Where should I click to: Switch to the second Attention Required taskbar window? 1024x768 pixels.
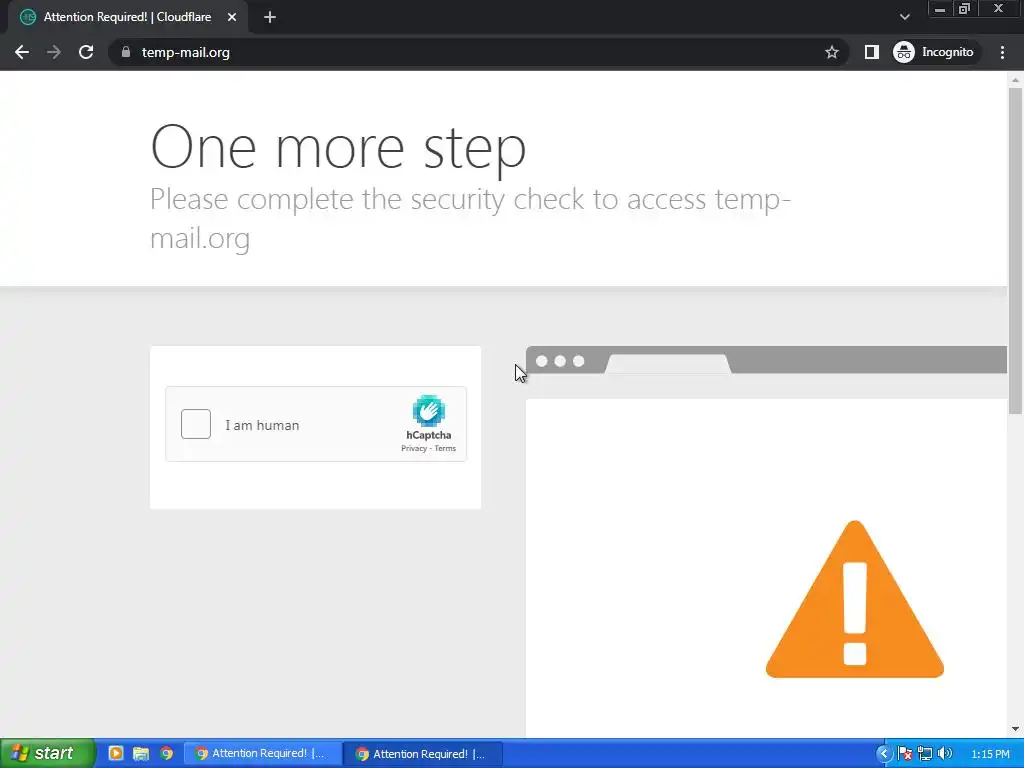423,754
